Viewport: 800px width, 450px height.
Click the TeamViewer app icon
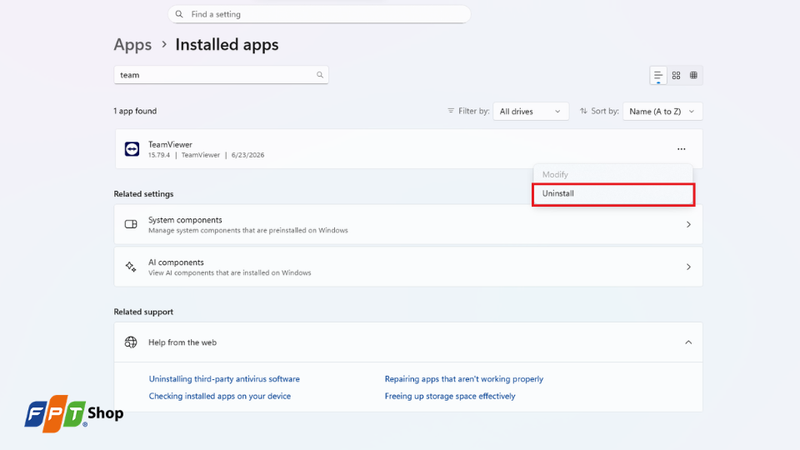132,149
